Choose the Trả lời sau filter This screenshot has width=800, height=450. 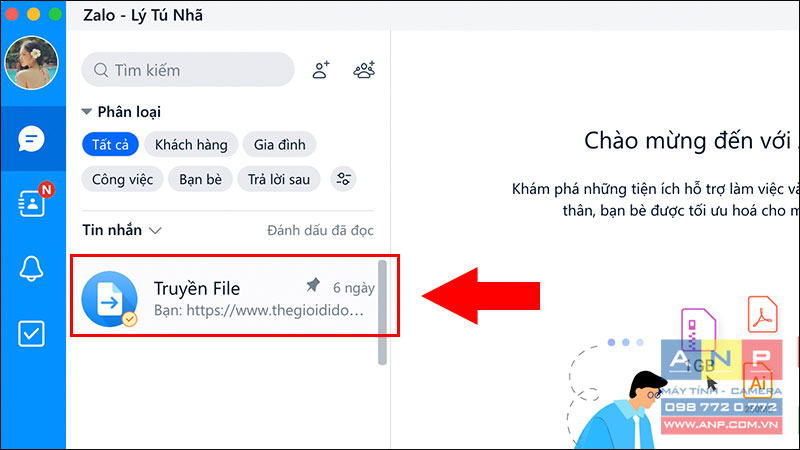point(279,180)
